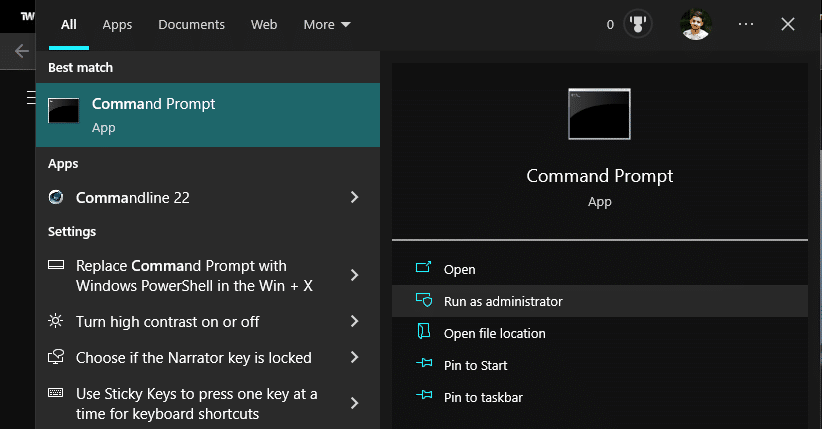Expand Commandline 22 chevron
822x429 pixels.
pyautogui.click(x=354, y=197)
